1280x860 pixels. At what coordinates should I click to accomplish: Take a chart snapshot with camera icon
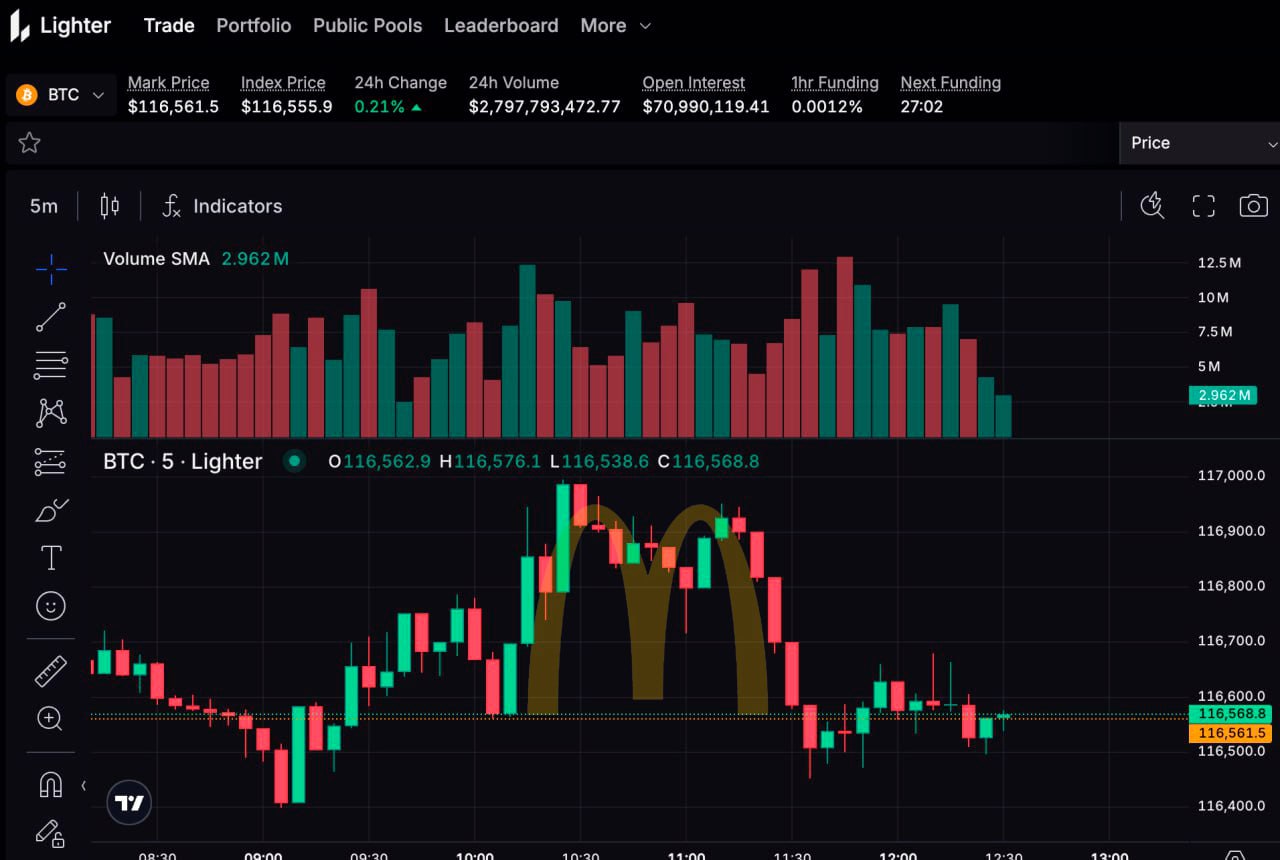1253,206
